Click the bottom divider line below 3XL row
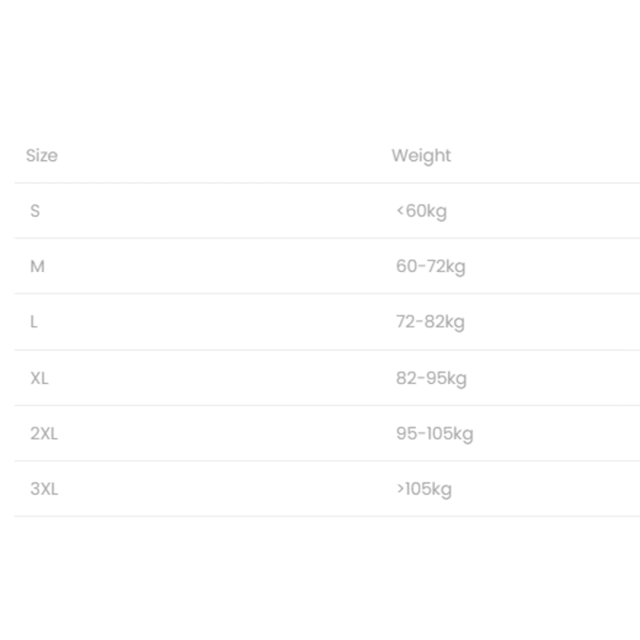The height and width of the screenshot is (640, 640). (x=320, y=516)
